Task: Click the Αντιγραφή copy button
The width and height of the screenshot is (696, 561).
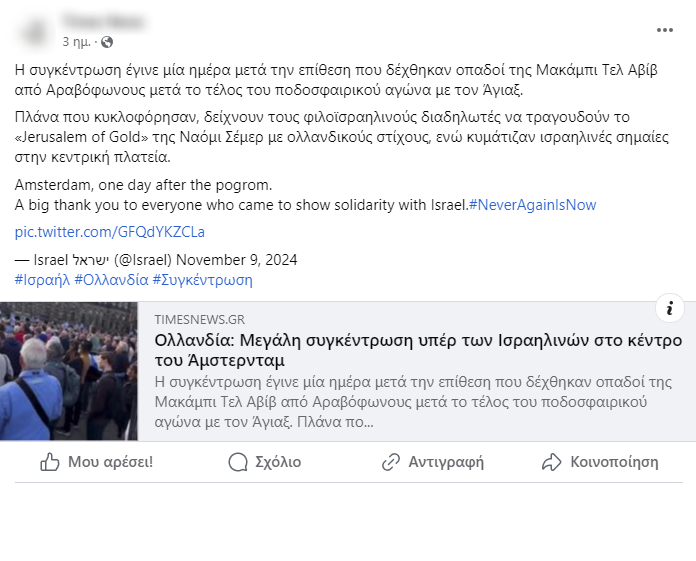Action: tap(433, 462)
